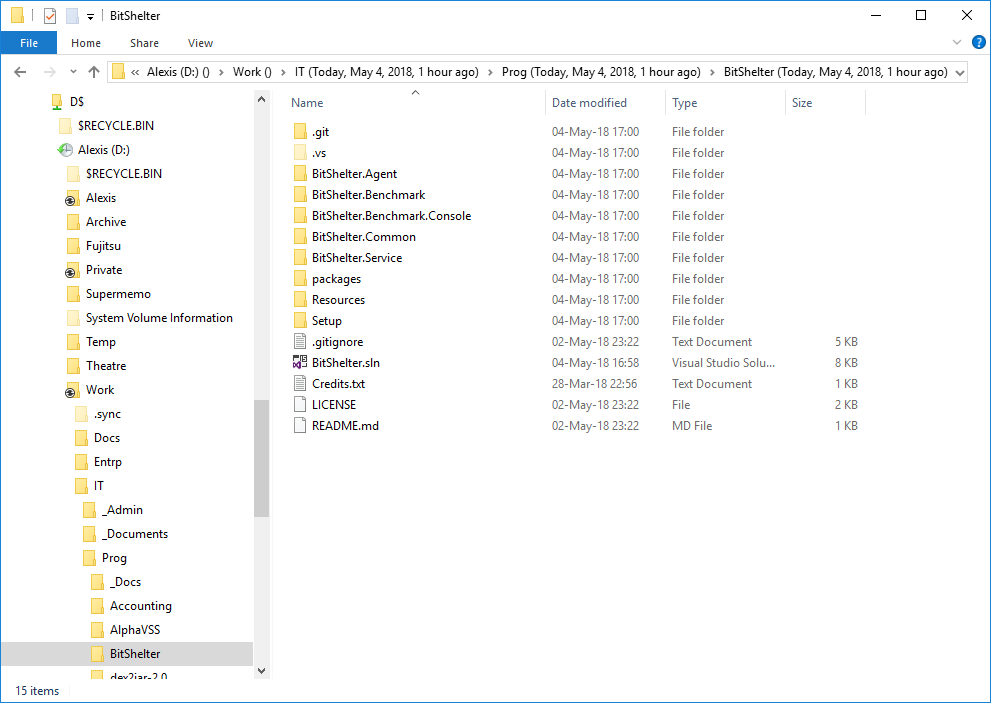
Task: Open Customize Quick Access Toolbar dropdown
Action: coord(90,16)
